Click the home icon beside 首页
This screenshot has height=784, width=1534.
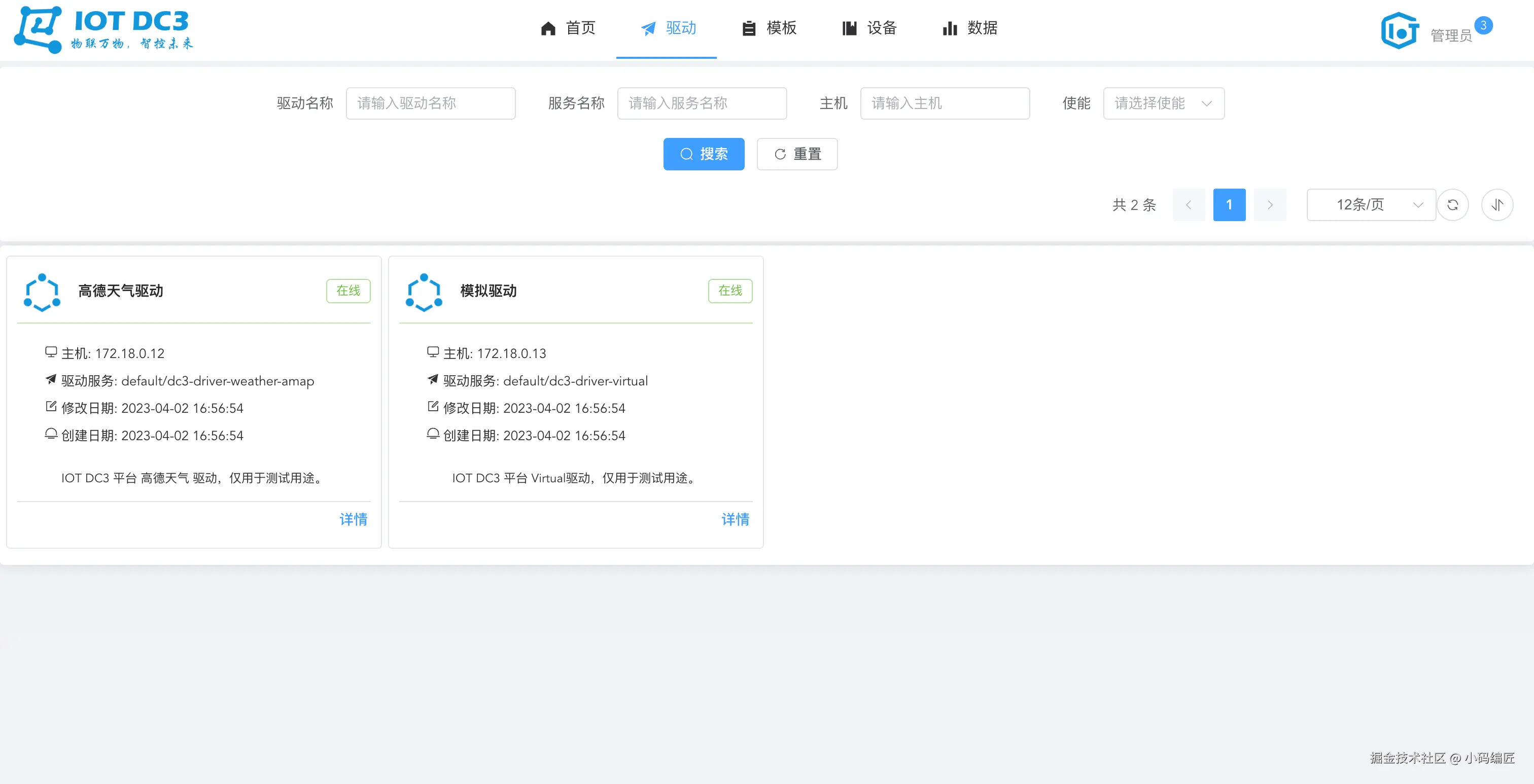(548, 28)
